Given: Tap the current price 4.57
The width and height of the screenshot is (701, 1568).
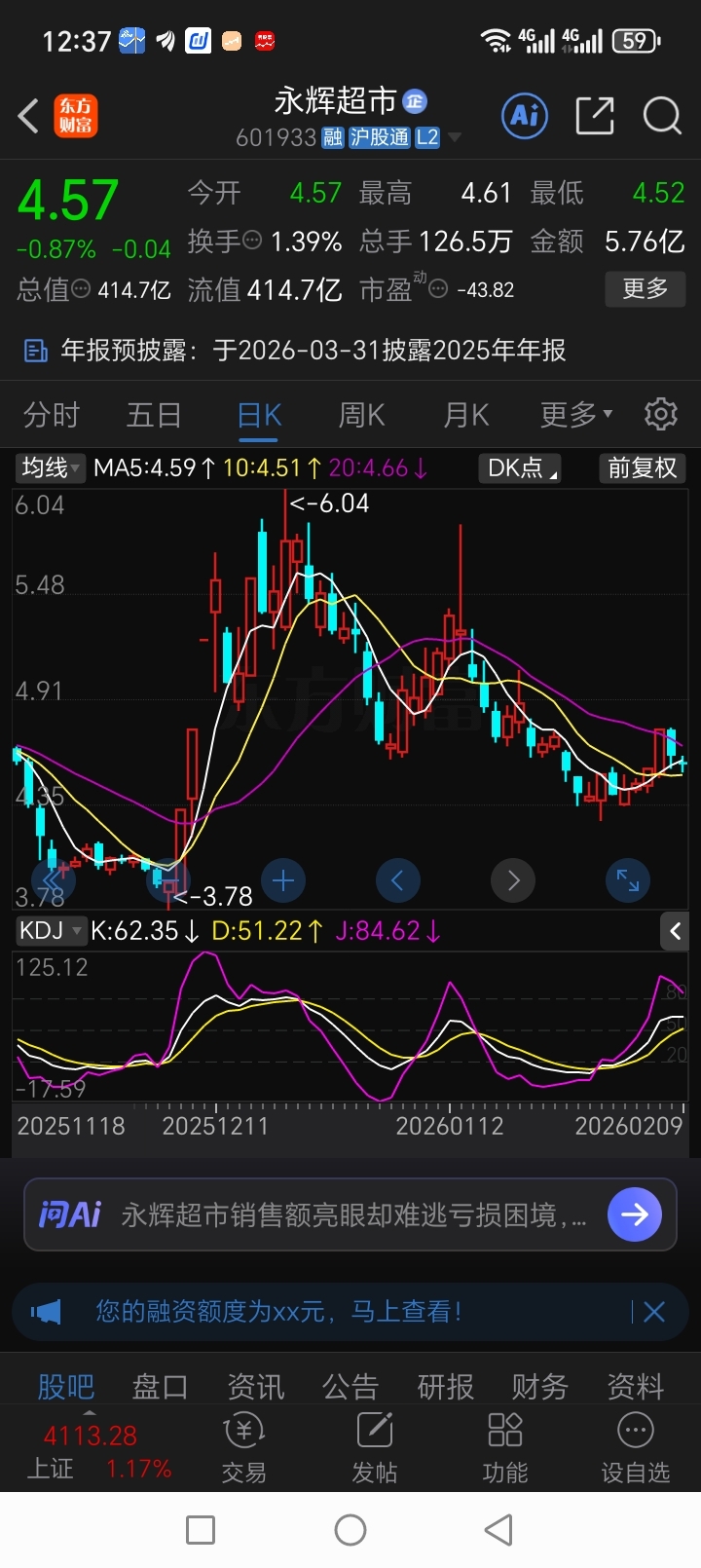Looking at the screenshot, I should [x=68, y=201].
